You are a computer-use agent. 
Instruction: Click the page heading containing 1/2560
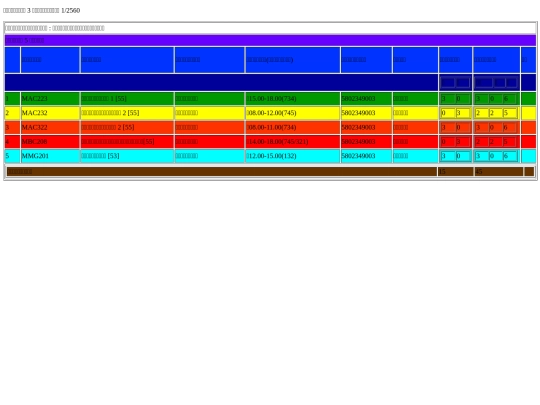[42, 10]
